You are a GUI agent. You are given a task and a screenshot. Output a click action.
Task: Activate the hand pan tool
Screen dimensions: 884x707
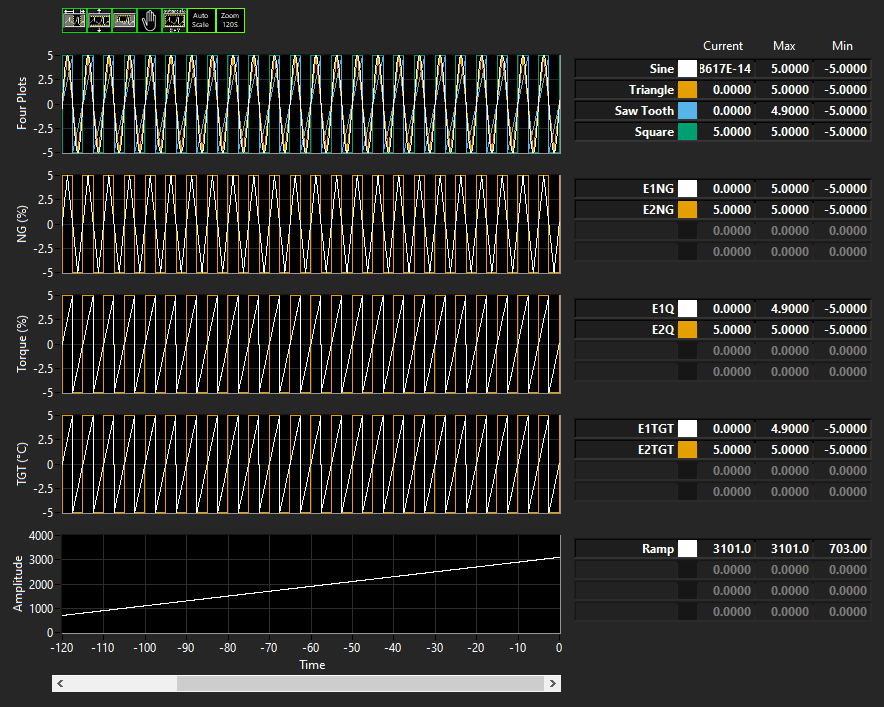(149, 21)
